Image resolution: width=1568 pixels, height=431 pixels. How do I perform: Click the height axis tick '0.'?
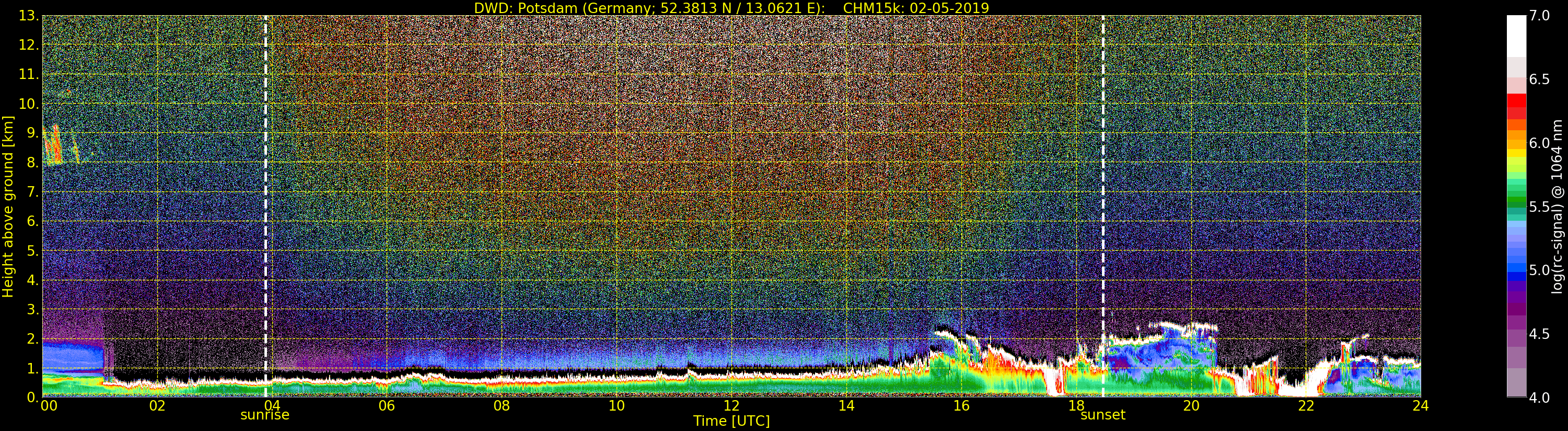coord(32,397)
